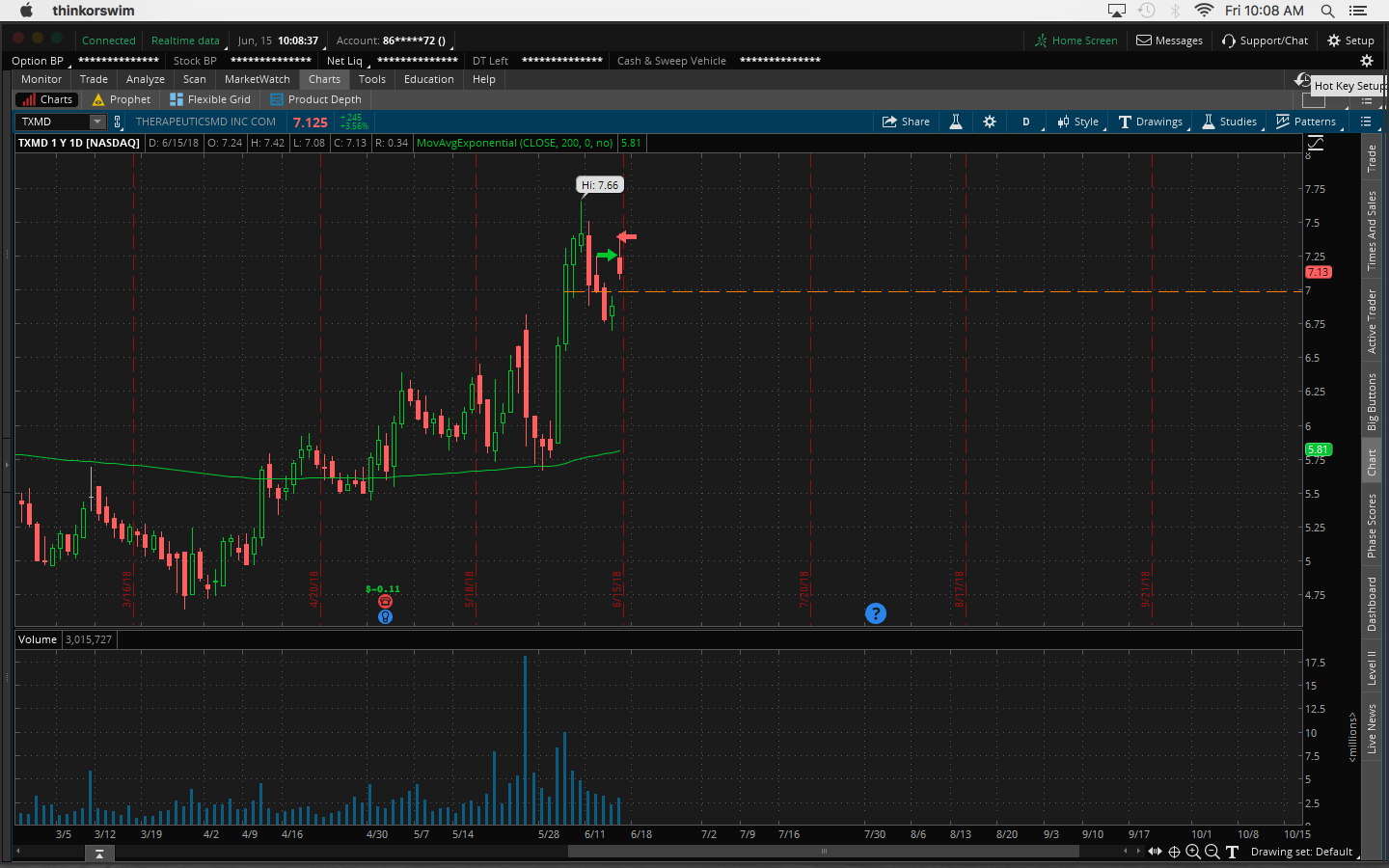Open the Drawing set: Default selector
Screen dimensions: 1389x868
click(x=1302, y=852)
